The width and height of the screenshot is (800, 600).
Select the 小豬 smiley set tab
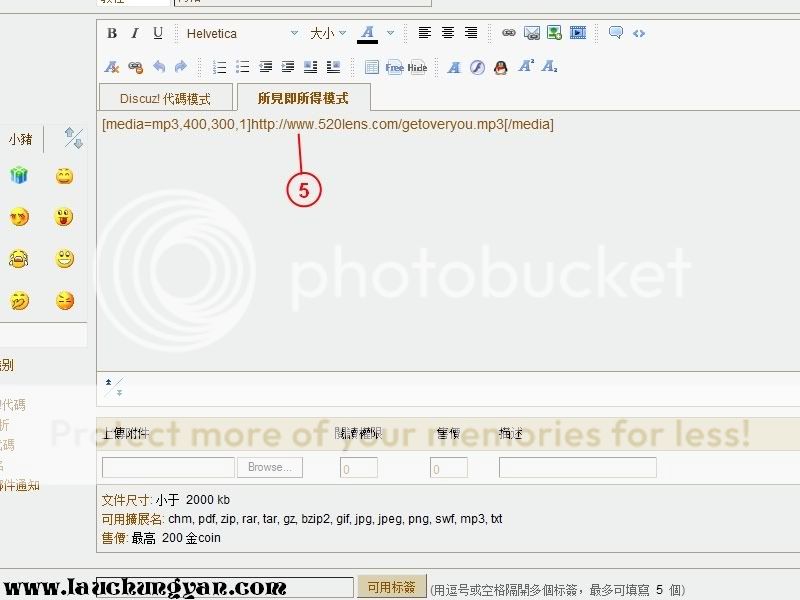coord(20,139)
